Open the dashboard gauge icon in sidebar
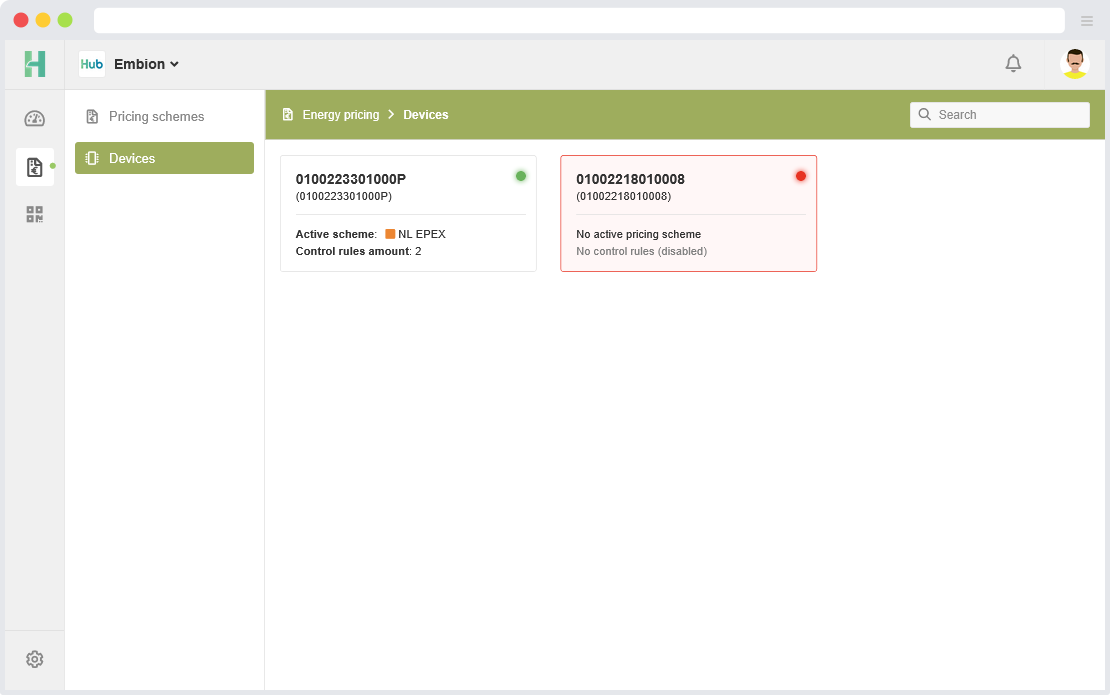The image size is (1110, 695). tap(35, 119)
